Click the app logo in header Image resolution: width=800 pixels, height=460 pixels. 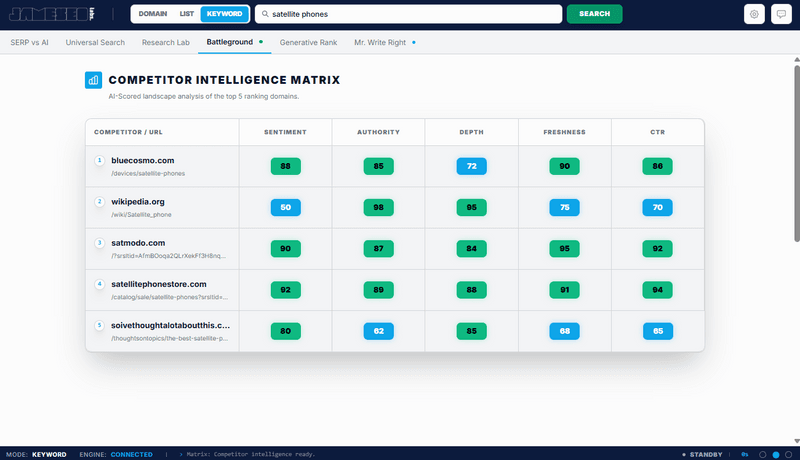pyautogui.click(x=52, y=14)
